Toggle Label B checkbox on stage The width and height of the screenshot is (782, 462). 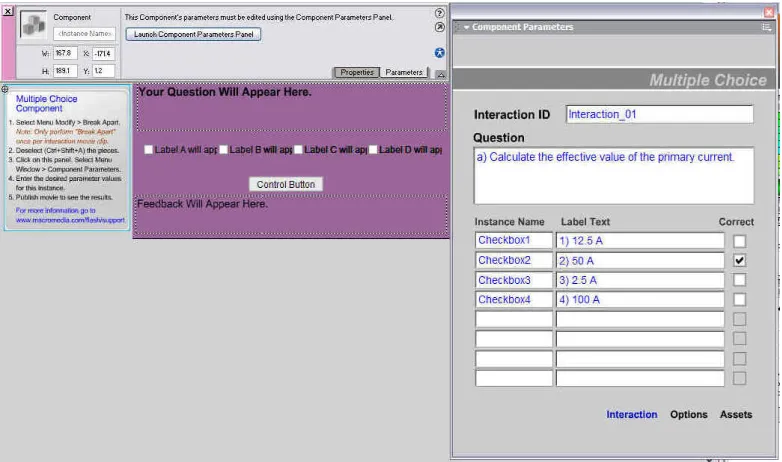pos(223,150)
